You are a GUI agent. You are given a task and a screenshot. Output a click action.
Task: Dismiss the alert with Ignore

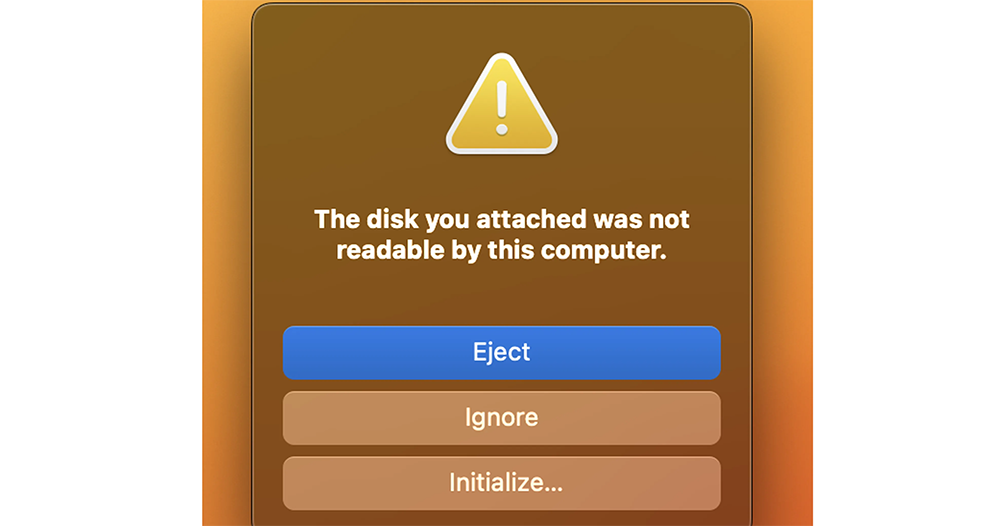click(x=501, y=418)
